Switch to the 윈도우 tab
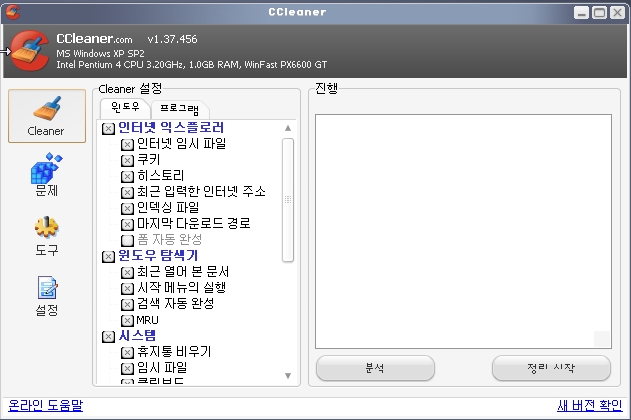The height and width of the screenshot is (420, 631). point(125,107)
